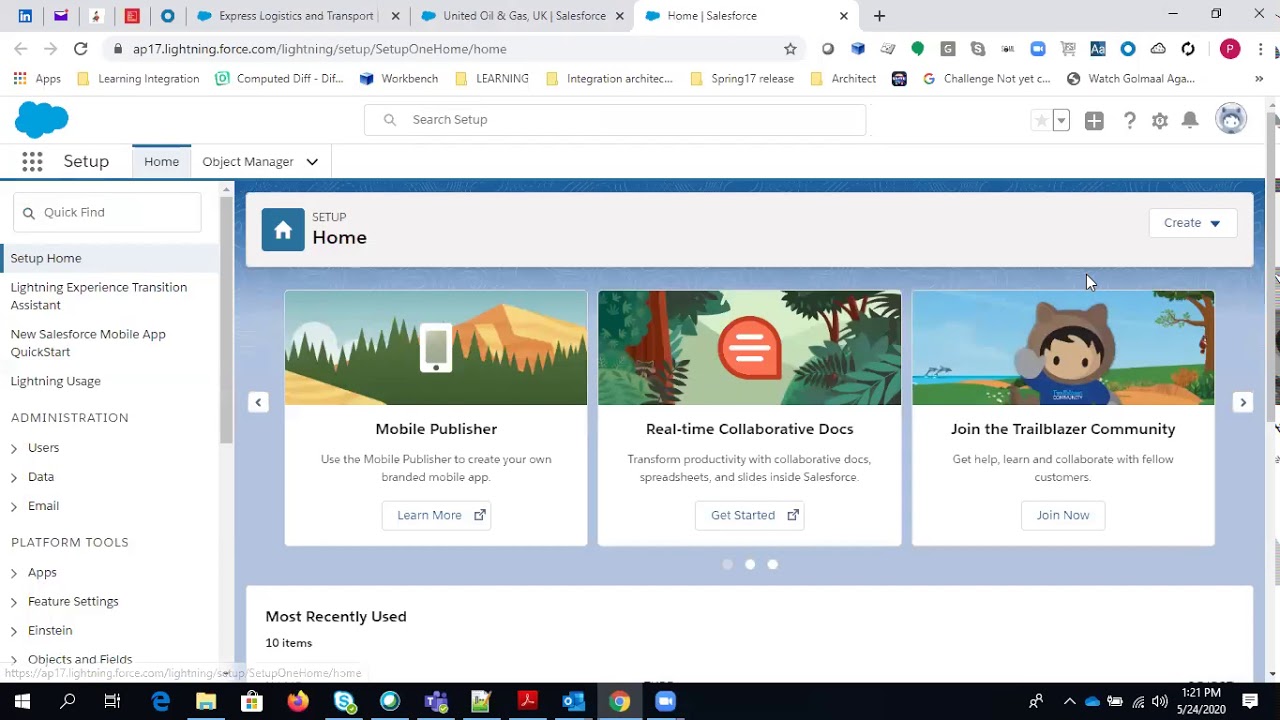Select Setup Home in the sidebar
1280x720 pixels.
110,258
